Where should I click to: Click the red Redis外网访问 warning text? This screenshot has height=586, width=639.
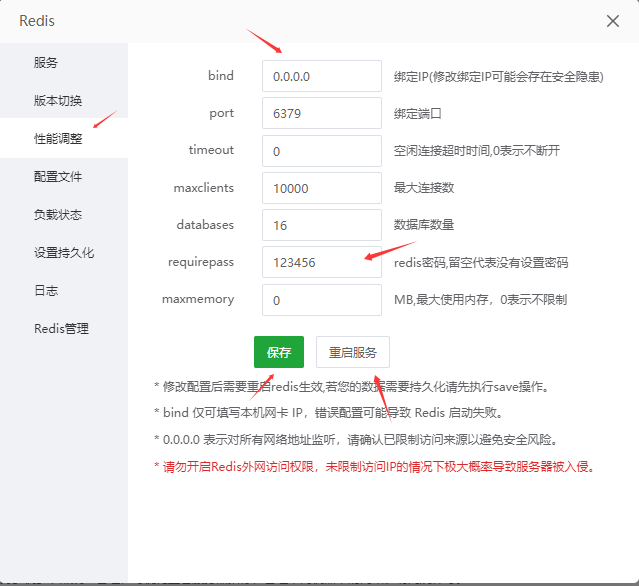click(x=374, y=466)
